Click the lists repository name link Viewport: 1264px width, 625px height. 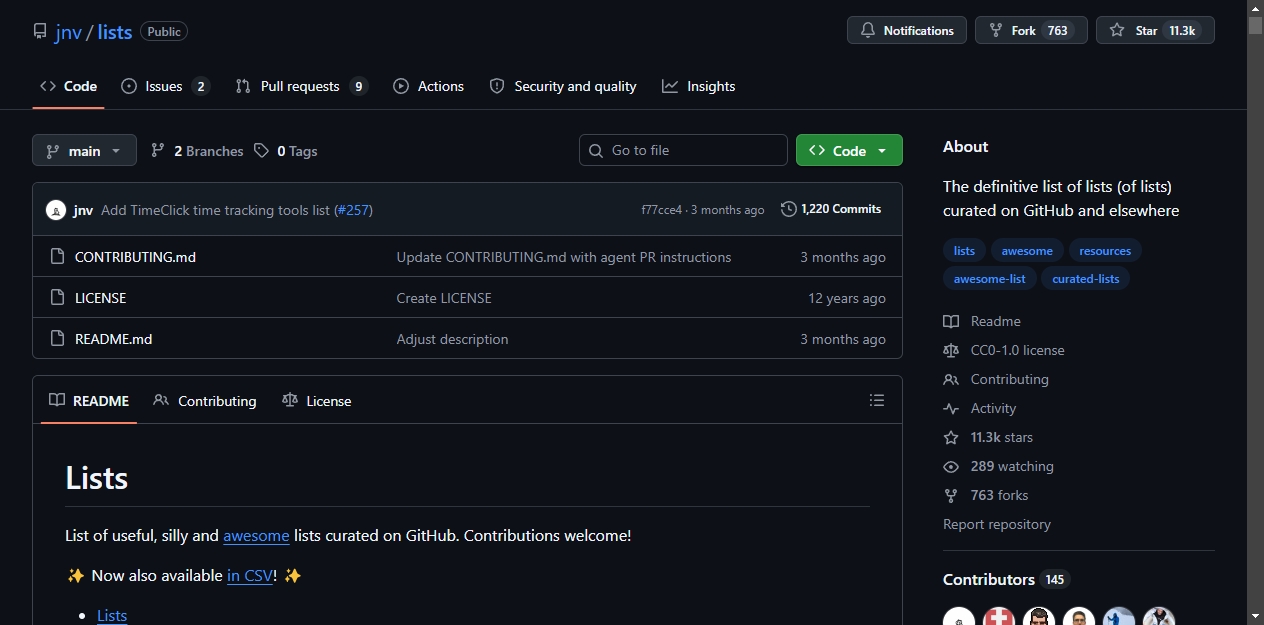pyautogui.click(x=115, y=31)
